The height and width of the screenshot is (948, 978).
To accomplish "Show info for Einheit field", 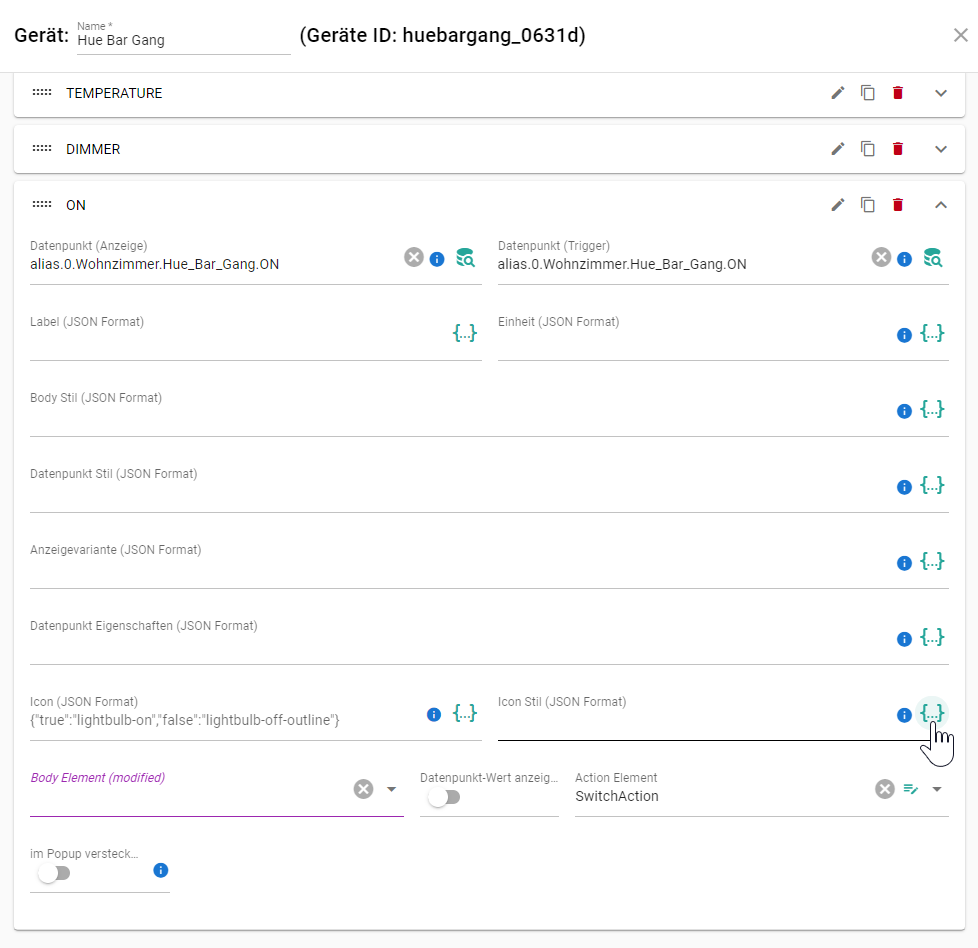I will 904,335.
